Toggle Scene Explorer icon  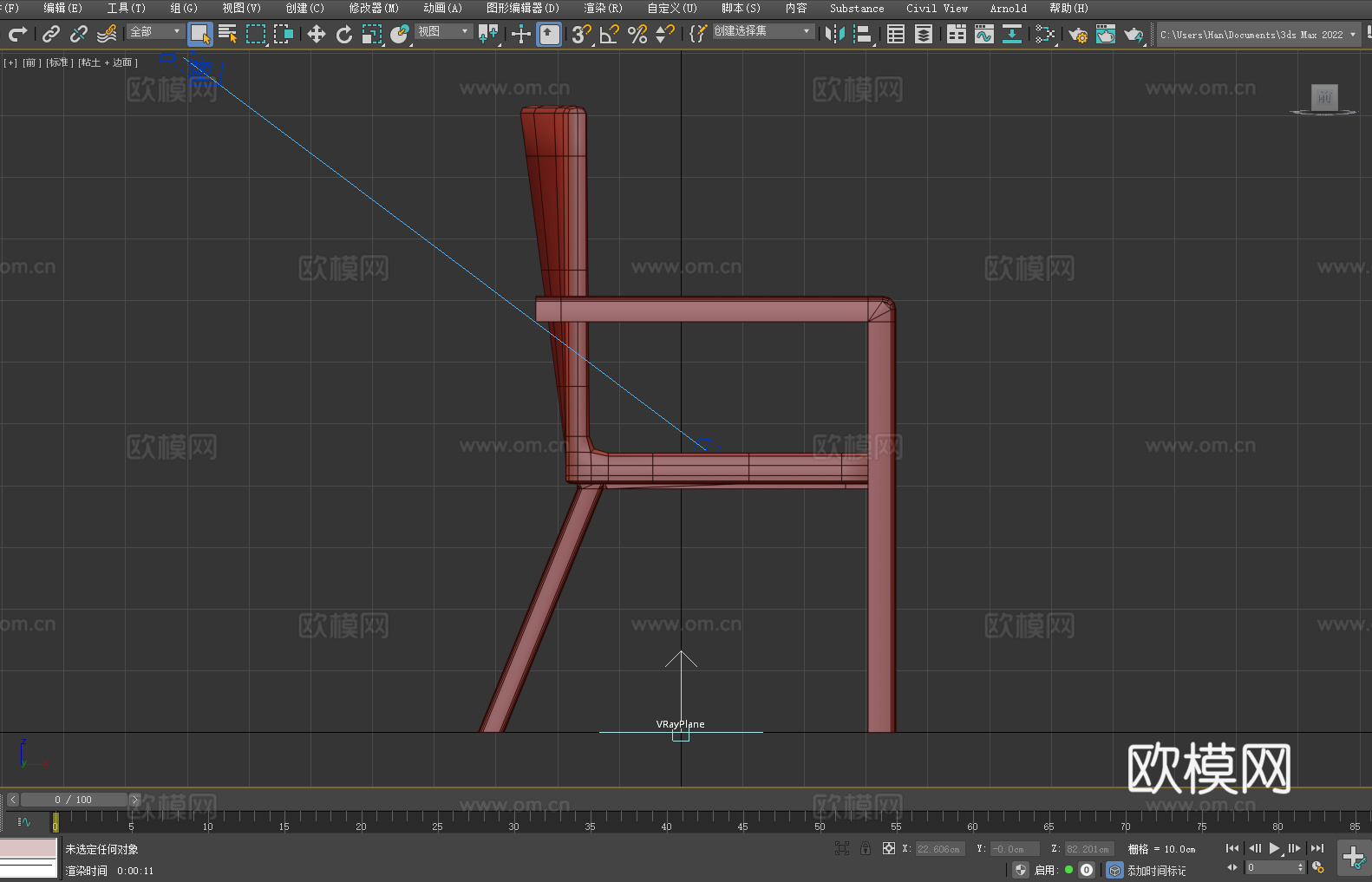point(896,34)
